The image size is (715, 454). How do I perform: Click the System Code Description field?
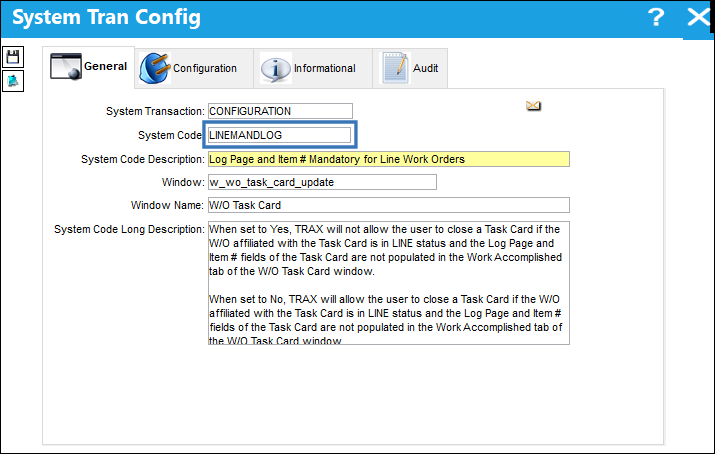click(x=389, y=159)
